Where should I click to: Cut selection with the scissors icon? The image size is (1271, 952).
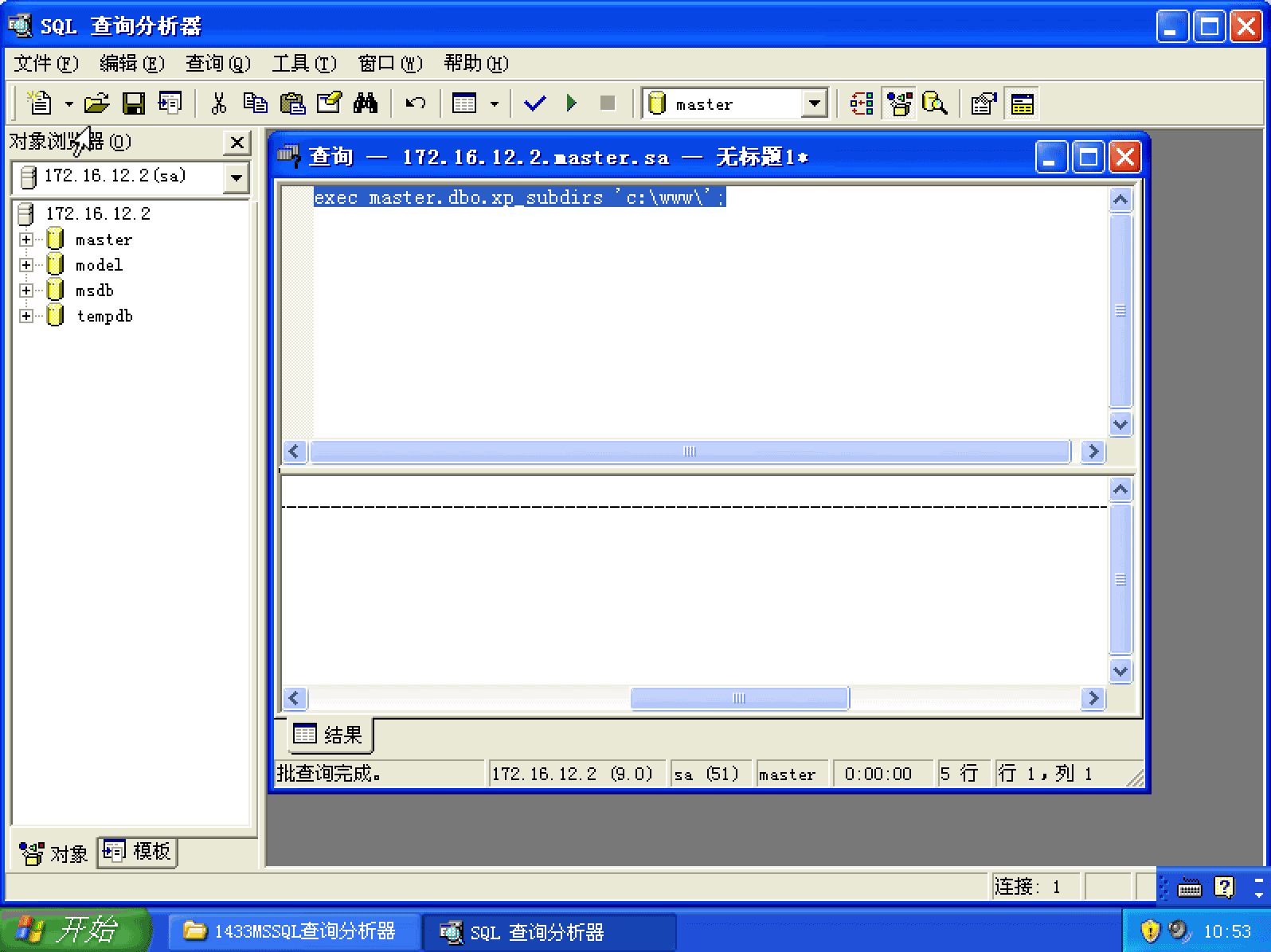(x=219, y=103)
